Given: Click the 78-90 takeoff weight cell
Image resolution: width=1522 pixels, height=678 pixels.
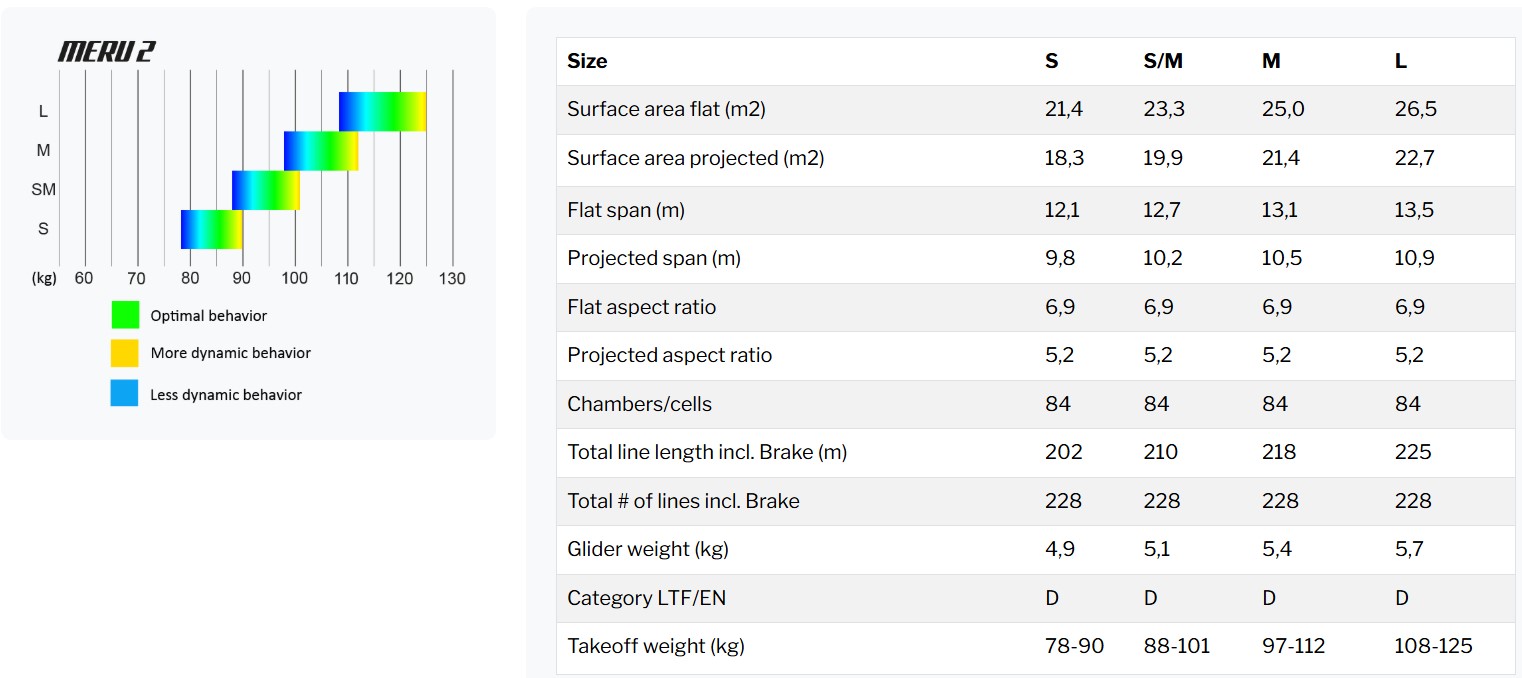Looking at the screenshot, I should pyautogui.click(x=1074, y=646).
